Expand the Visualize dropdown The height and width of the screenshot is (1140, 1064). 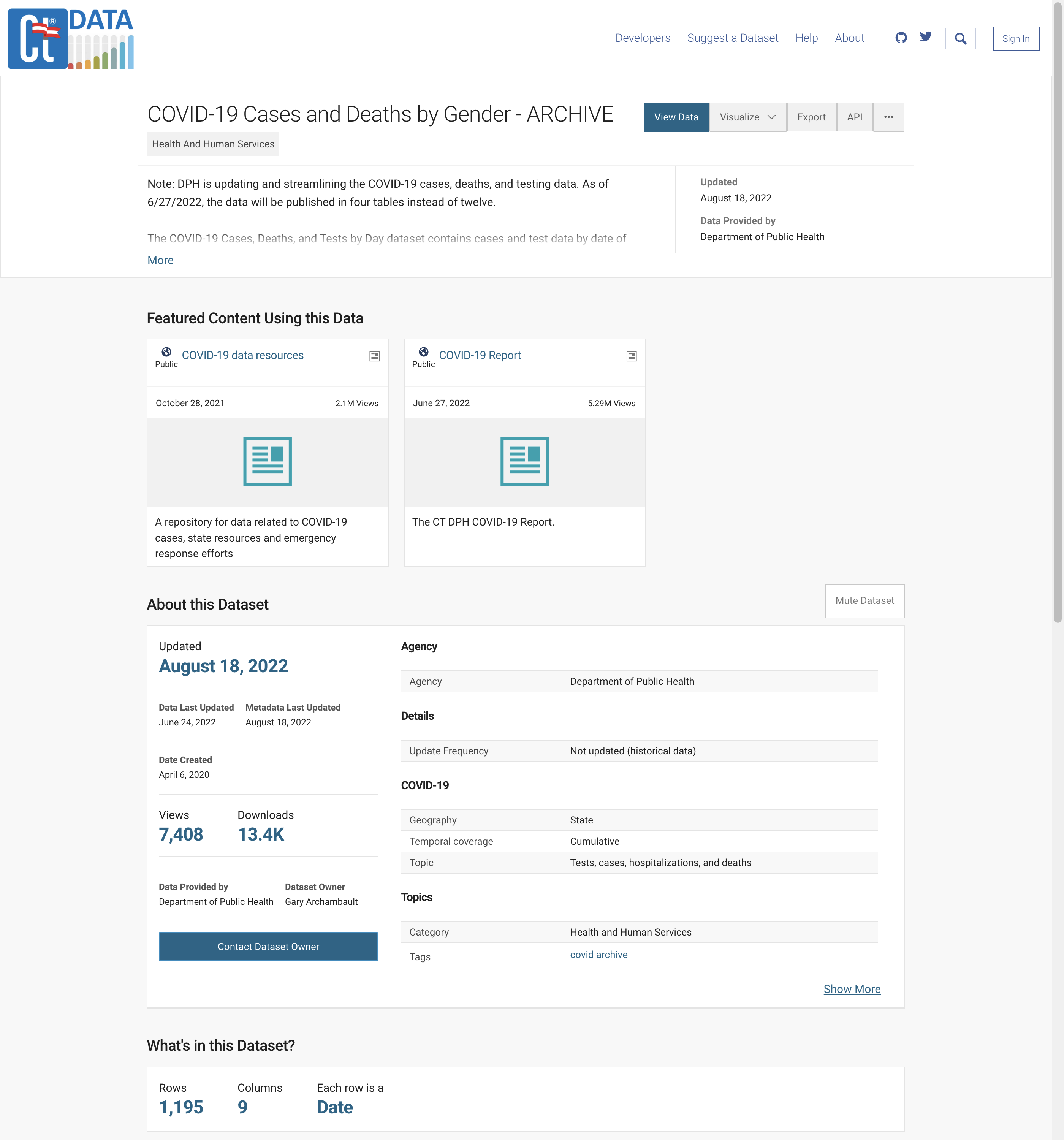tap(747, 117)
